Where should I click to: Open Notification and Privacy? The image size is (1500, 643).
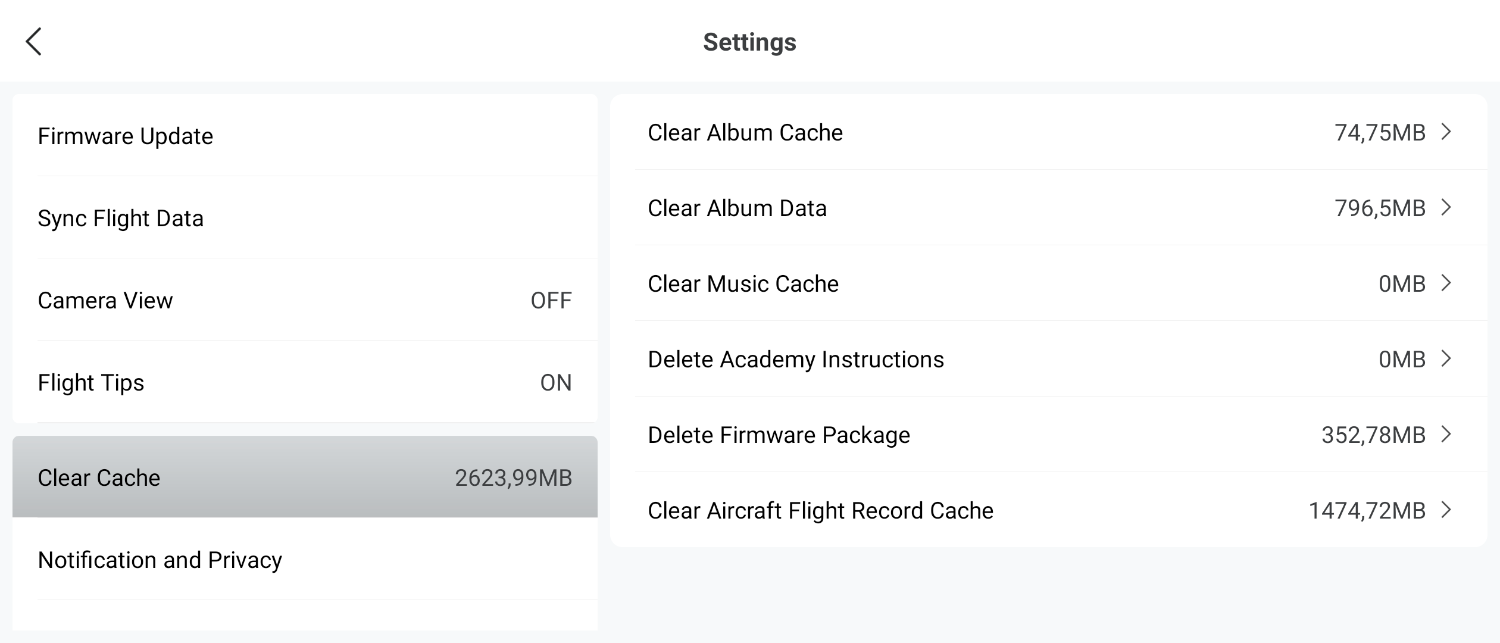point(160,560)
